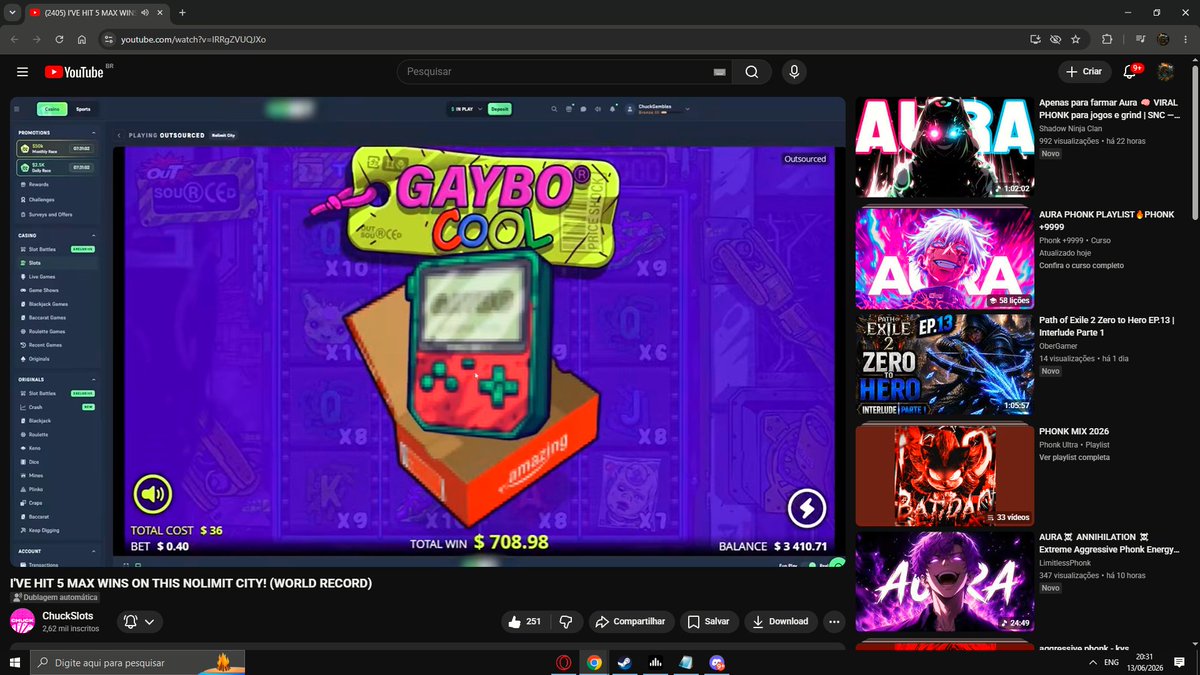Click the Download button below video
This screenshot has height=675, width=1200.
pos(780,622)
